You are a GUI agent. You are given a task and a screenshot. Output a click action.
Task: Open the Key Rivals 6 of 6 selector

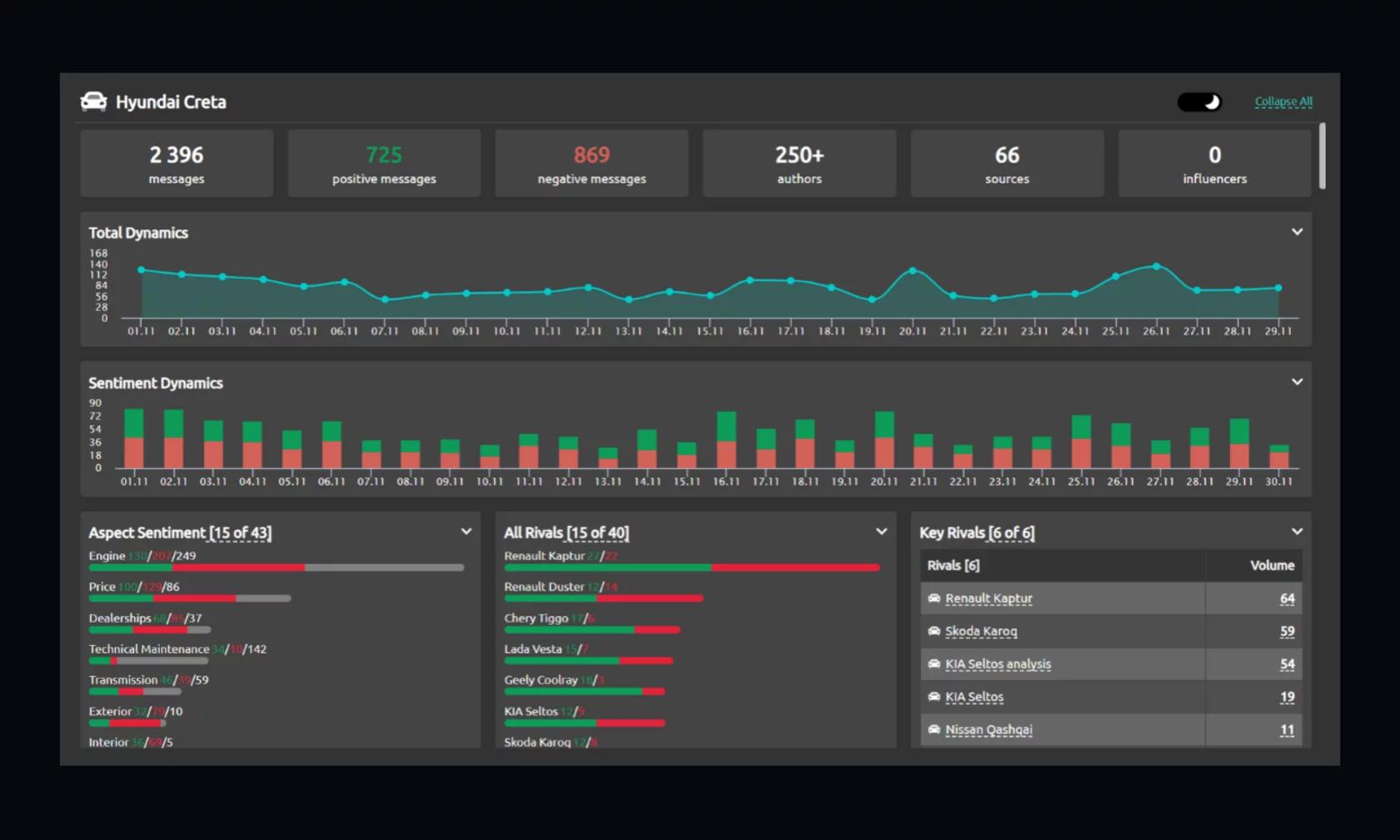1011,532
